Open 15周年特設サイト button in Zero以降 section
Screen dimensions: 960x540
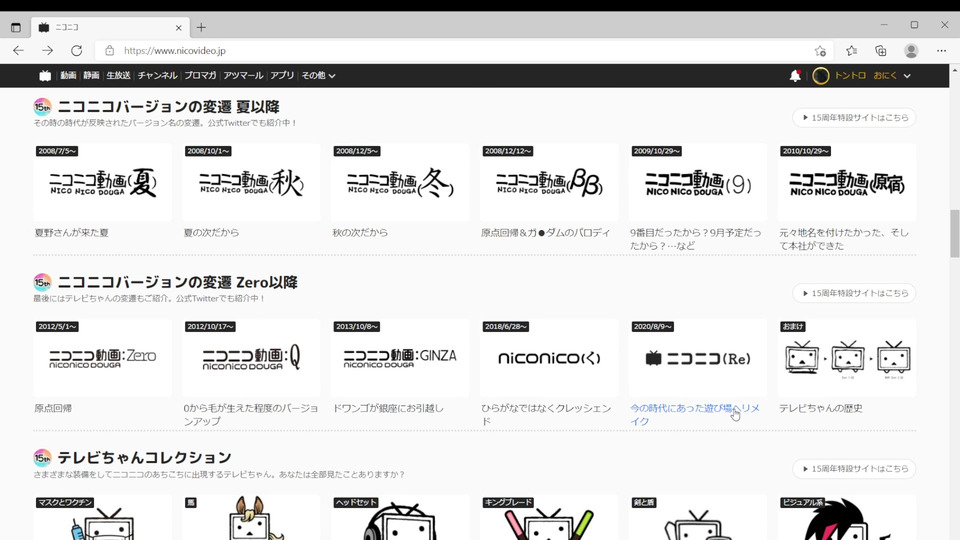click(x=854, y=293)
